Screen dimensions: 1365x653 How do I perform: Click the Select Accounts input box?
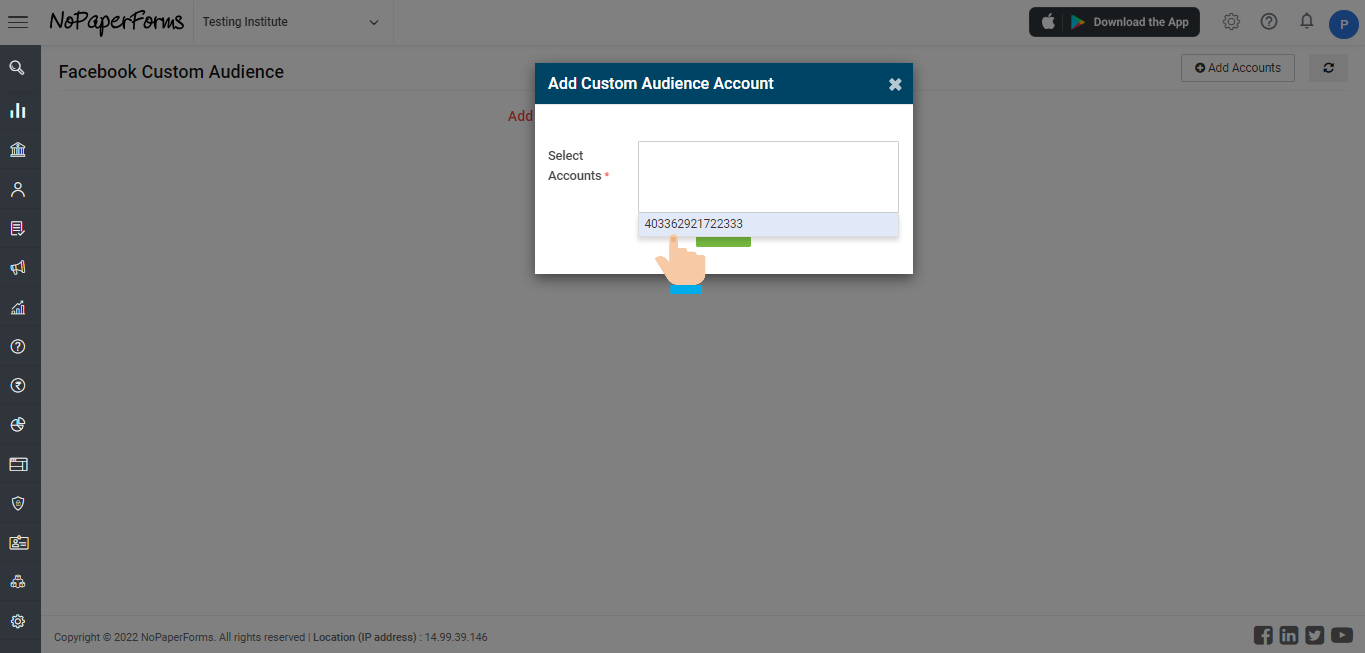click(768, 176)
